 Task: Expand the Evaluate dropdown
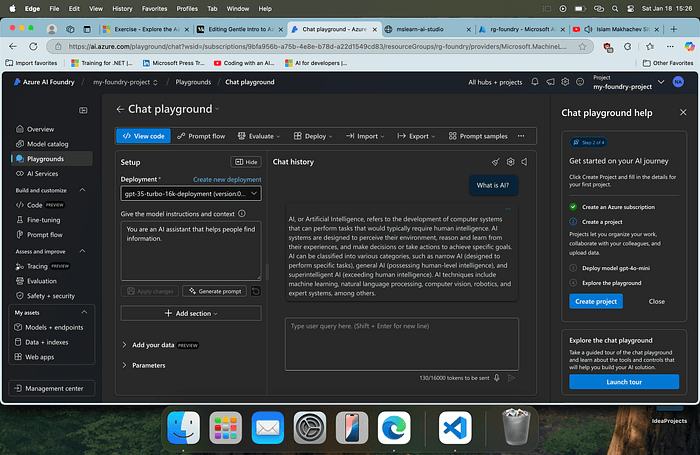(x=259, y=136)
